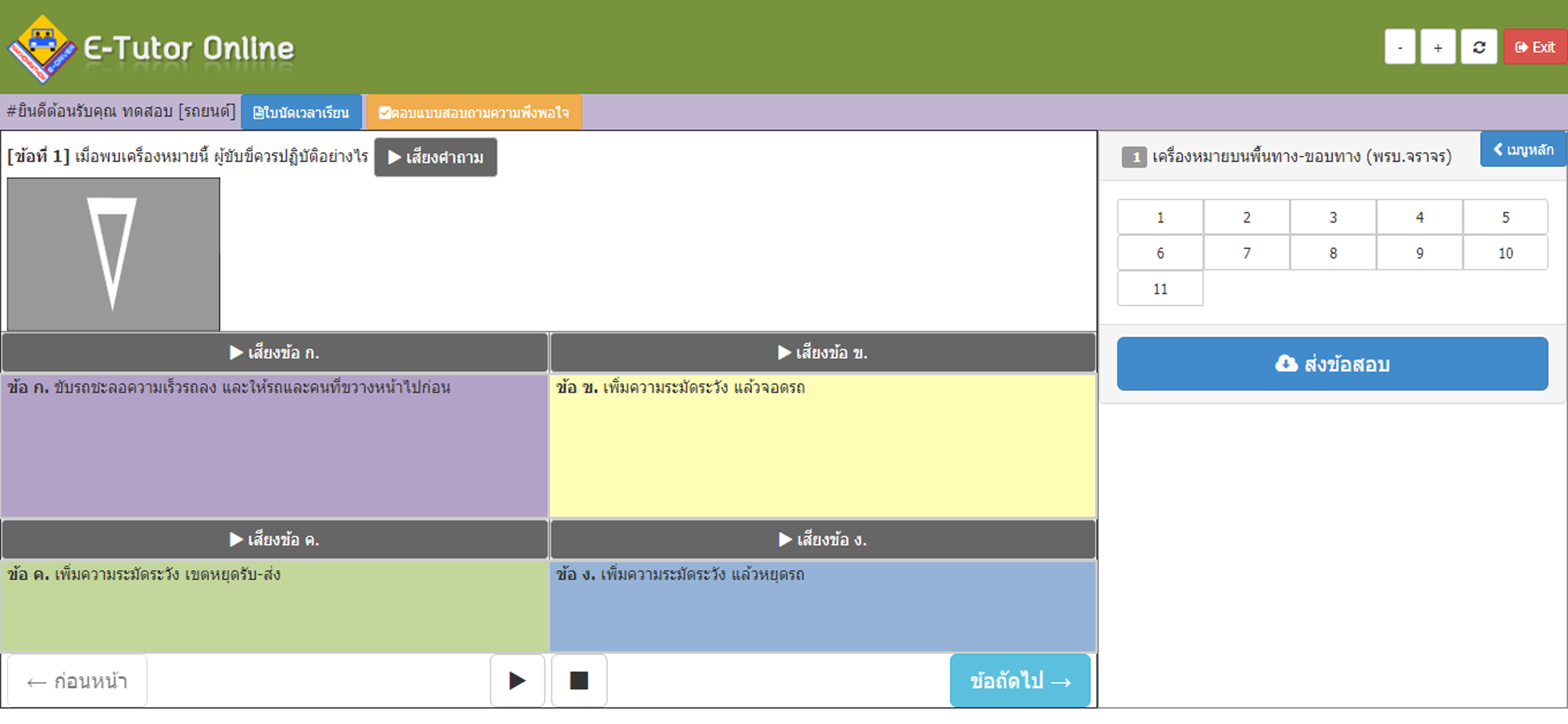Play the question audio เสียงคำถาม
Viewport: 1568px width, 724px height.
[x=436, y=157]
